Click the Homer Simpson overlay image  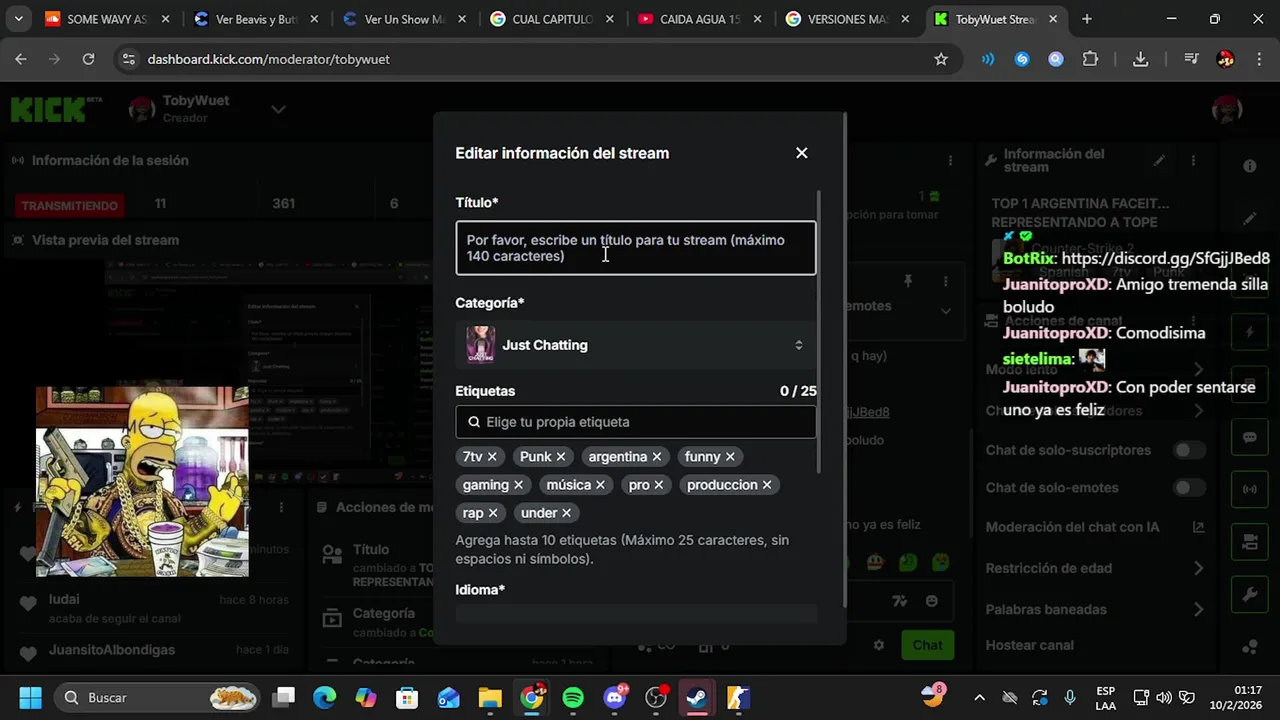pyautogui.click(x=142, y=482)
